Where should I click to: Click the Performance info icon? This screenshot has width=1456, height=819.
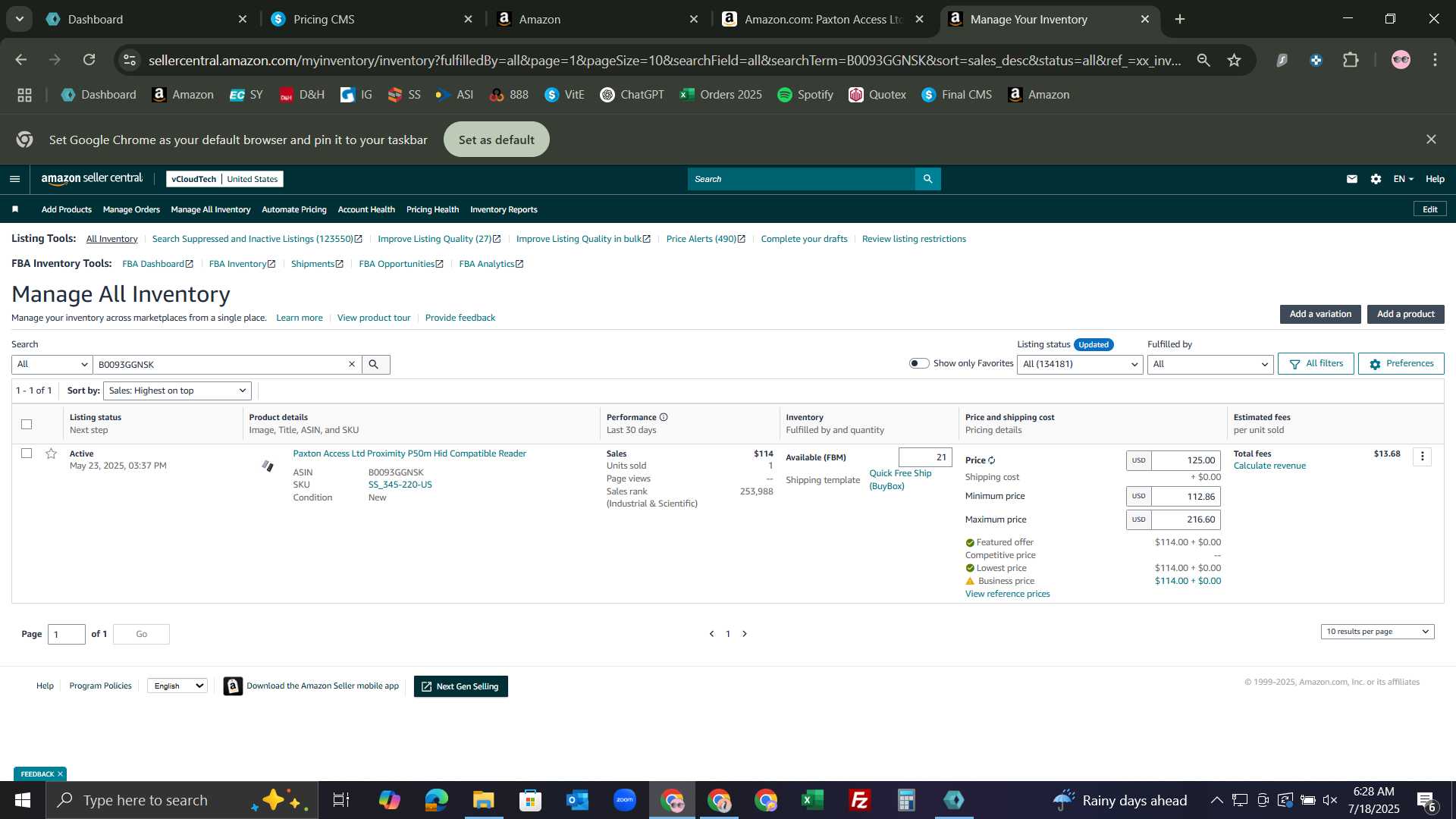point(664,417)
